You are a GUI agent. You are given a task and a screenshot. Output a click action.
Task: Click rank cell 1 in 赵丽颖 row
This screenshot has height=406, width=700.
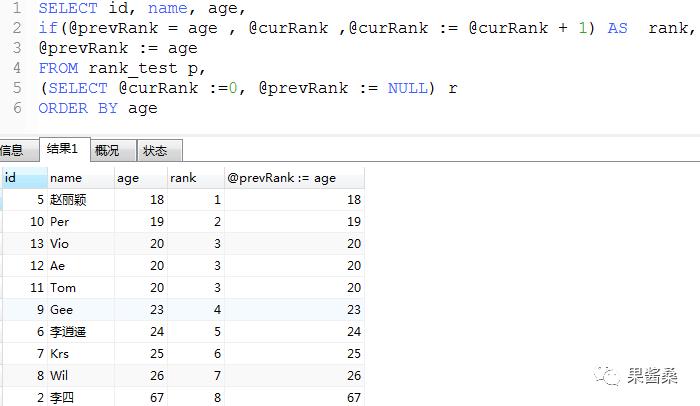click(196, 200)
